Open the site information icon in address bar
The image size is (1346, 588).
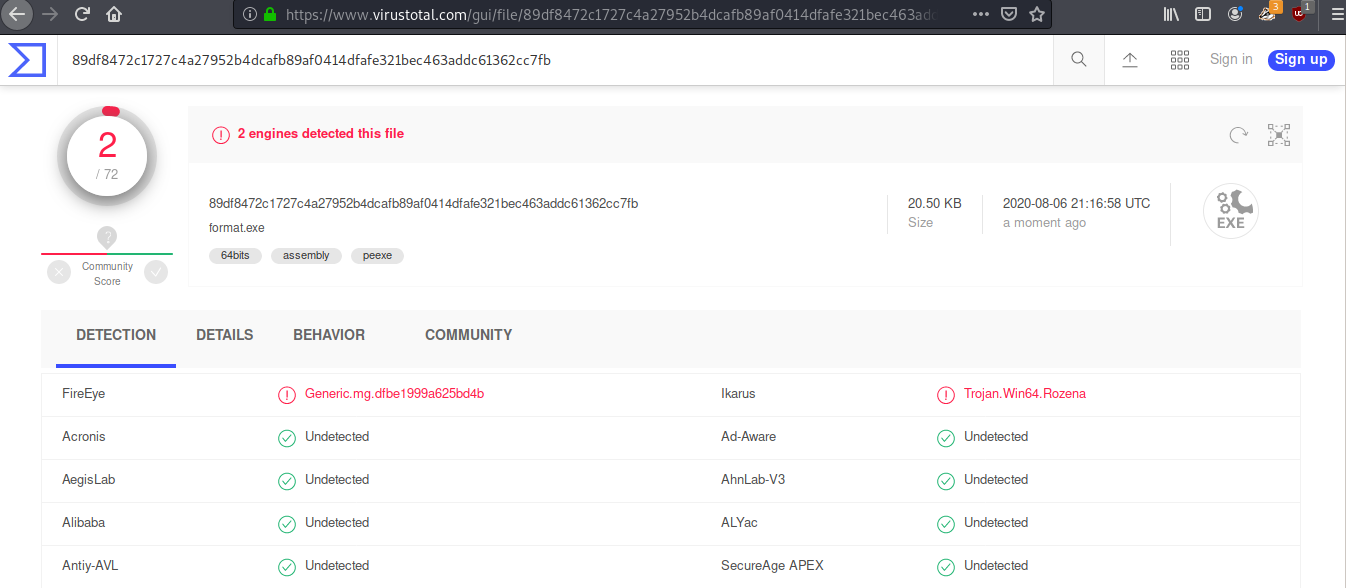coord(250,15)
